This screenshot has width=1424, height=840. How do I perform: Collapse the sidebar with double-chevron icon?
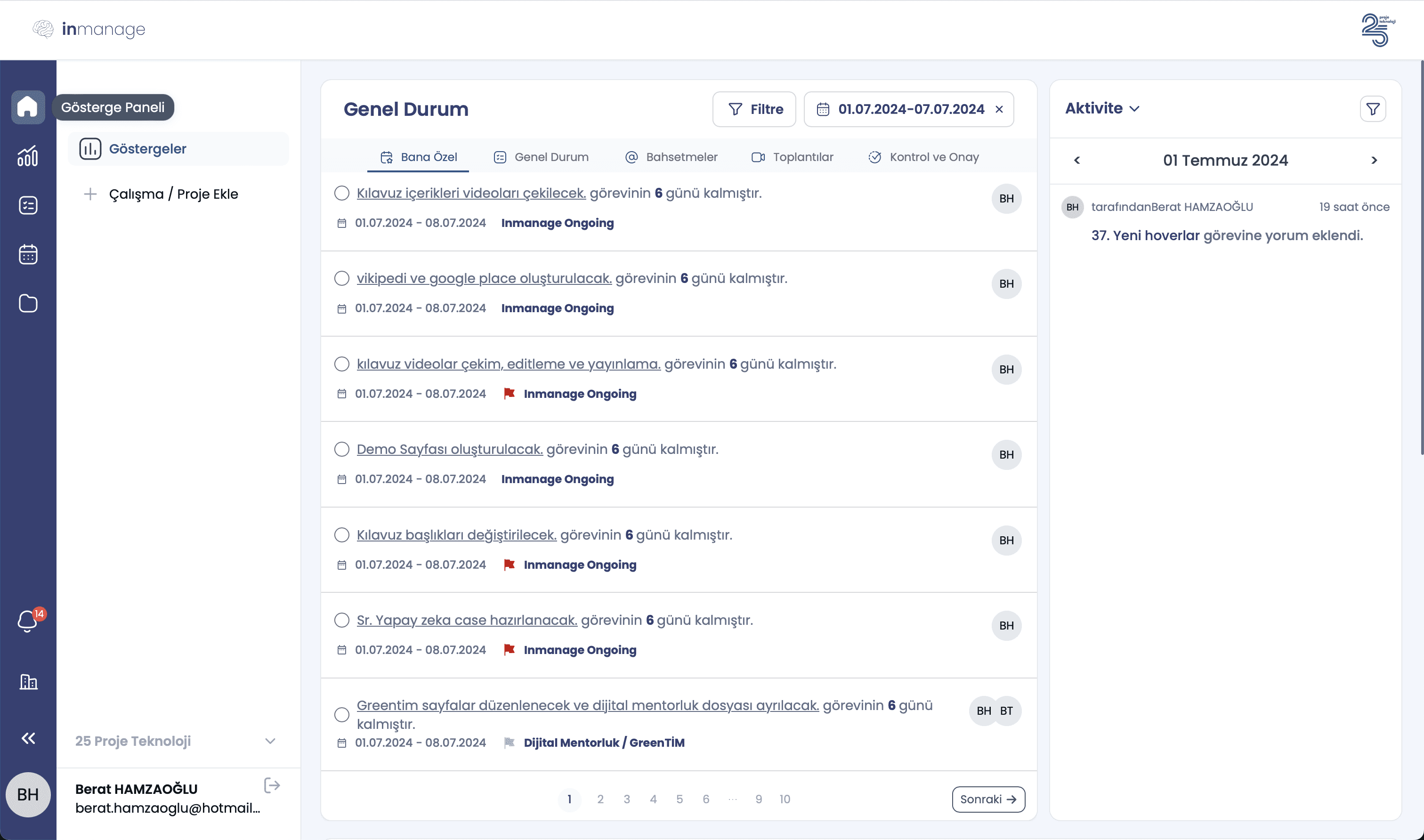click(28, 738)
